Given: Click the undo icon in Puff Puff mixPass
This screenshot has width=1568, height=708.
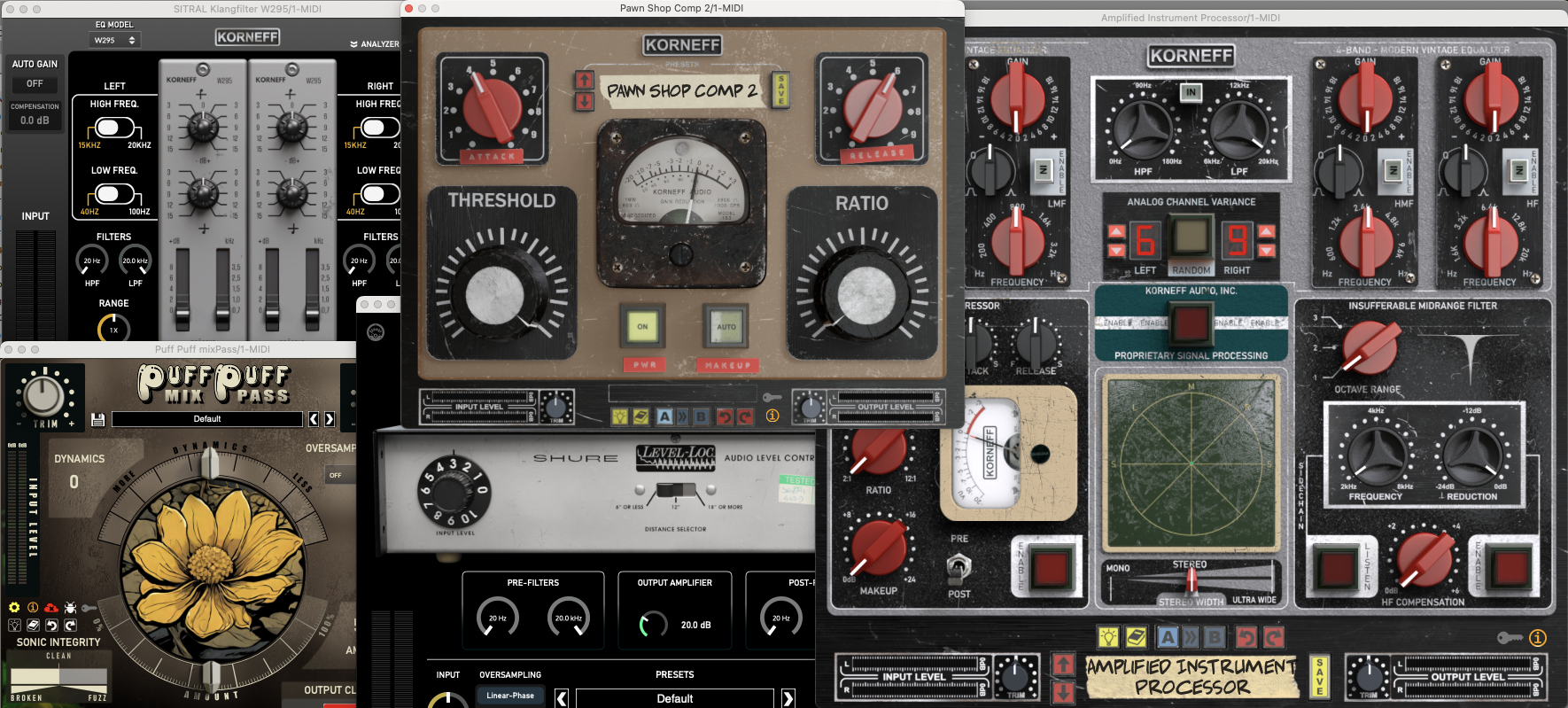Looking at the screenshot, I should (x=51, y=625).
